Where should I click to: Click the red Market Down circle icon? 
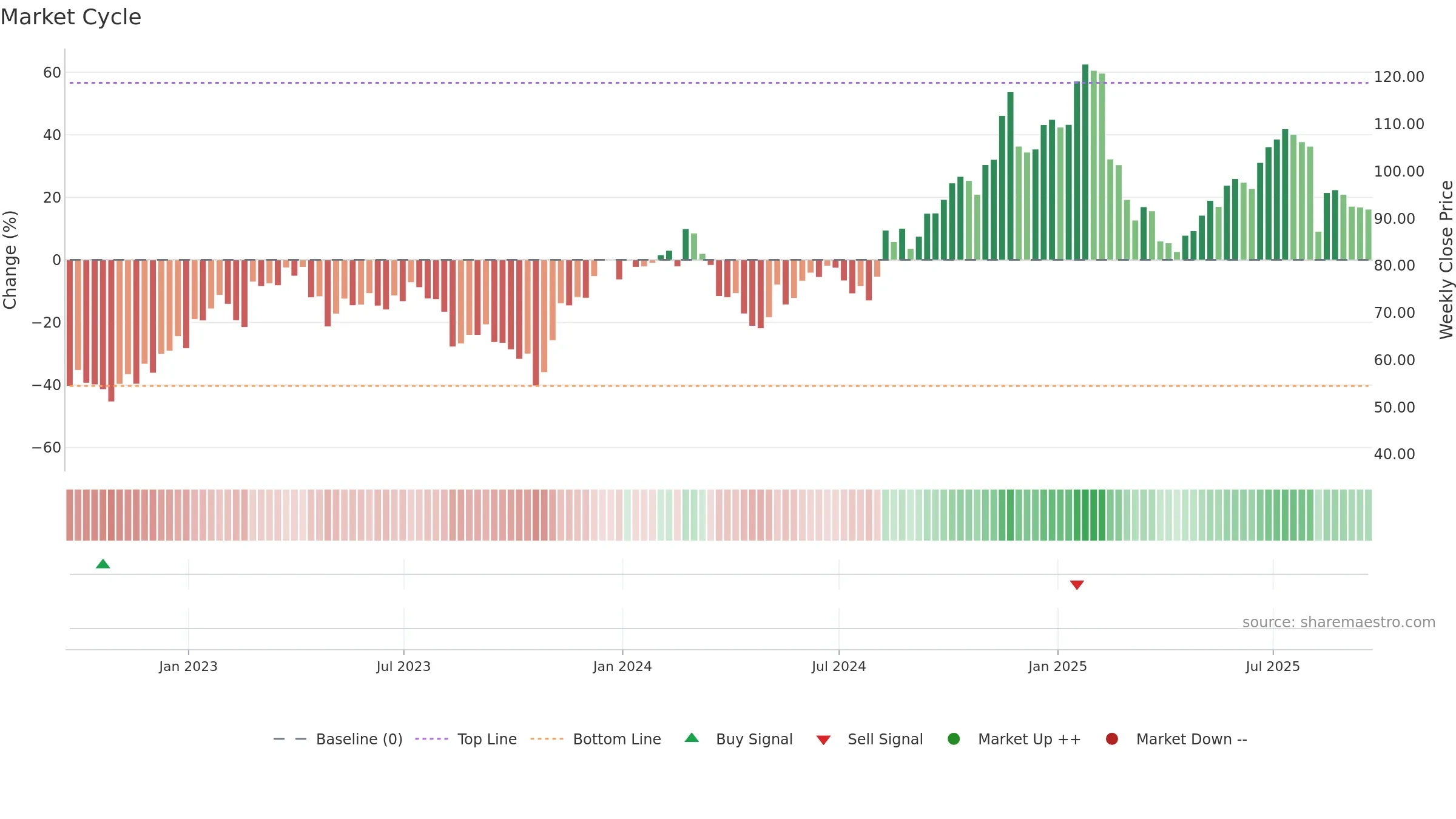click(x=1112, y=739)
